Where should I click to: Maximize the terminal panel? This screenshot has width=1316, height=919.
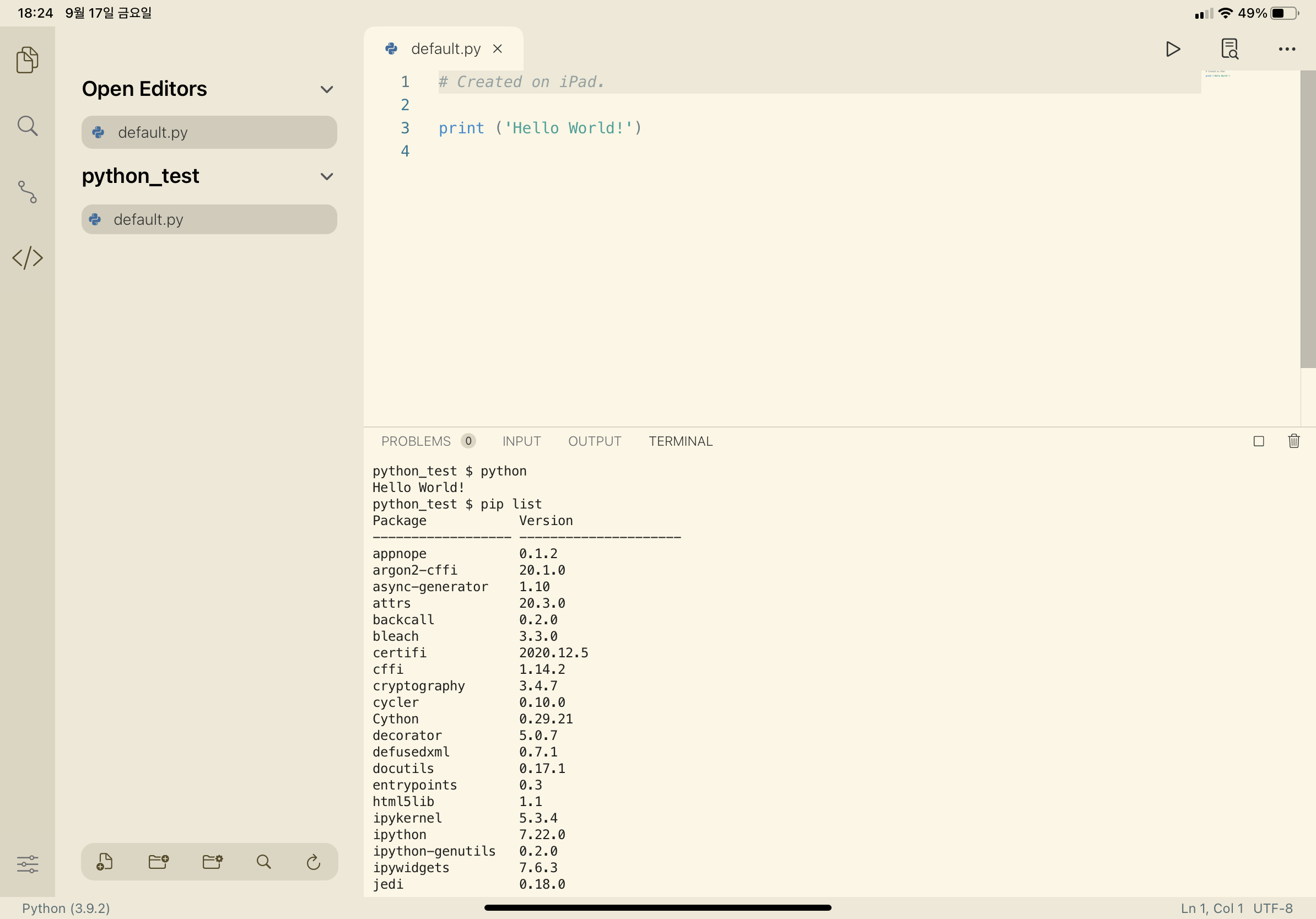coord(1258,441)
